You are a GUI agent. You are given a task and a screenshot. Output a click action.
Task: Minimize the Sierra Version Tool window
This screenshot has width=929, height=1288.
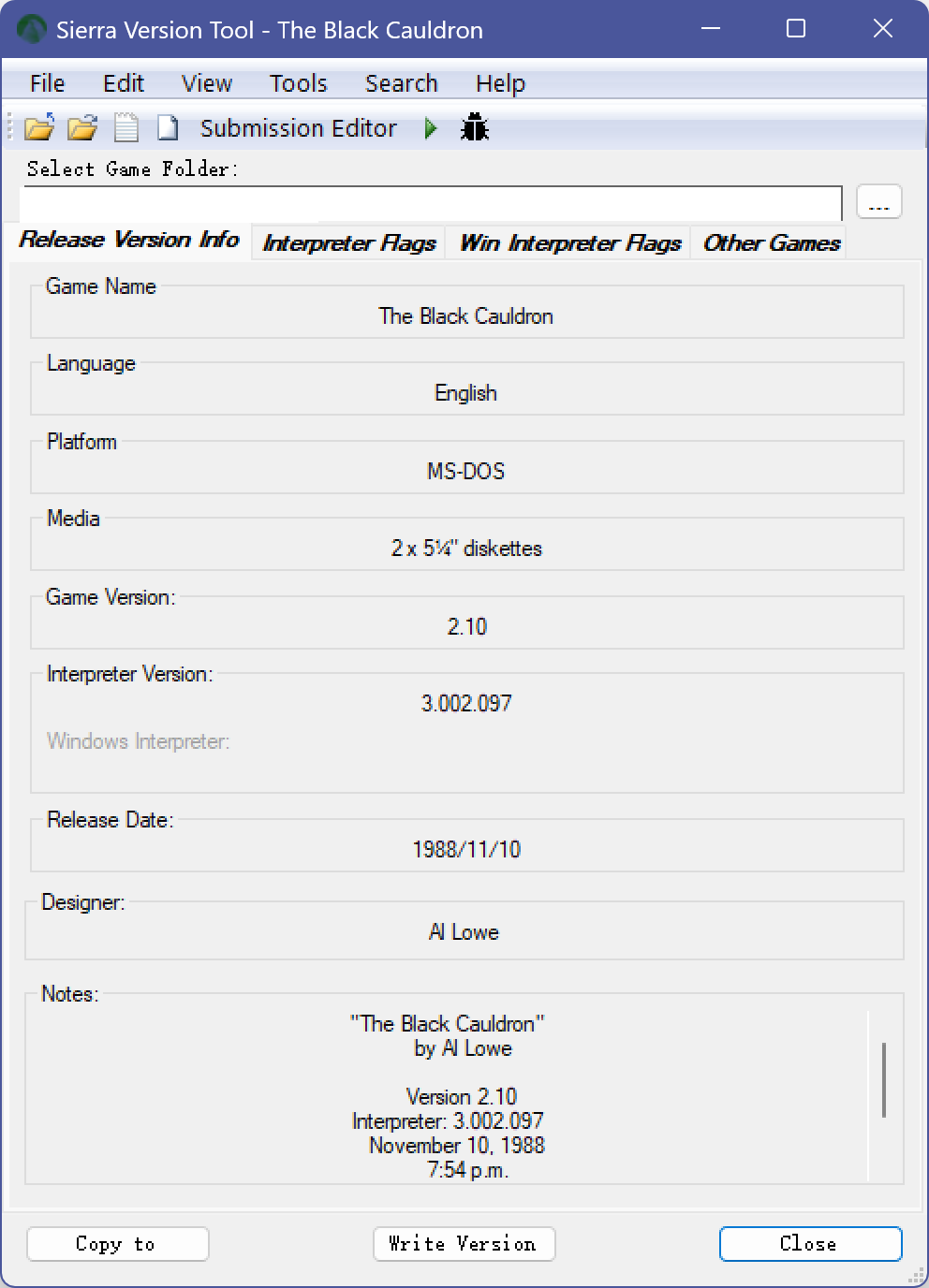711,29
